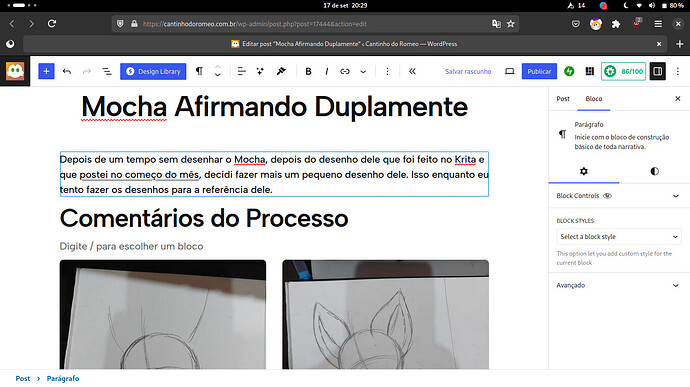690x387 pixels.
Task: Select the gear settings tab of the block
Action: pos(584,171)
